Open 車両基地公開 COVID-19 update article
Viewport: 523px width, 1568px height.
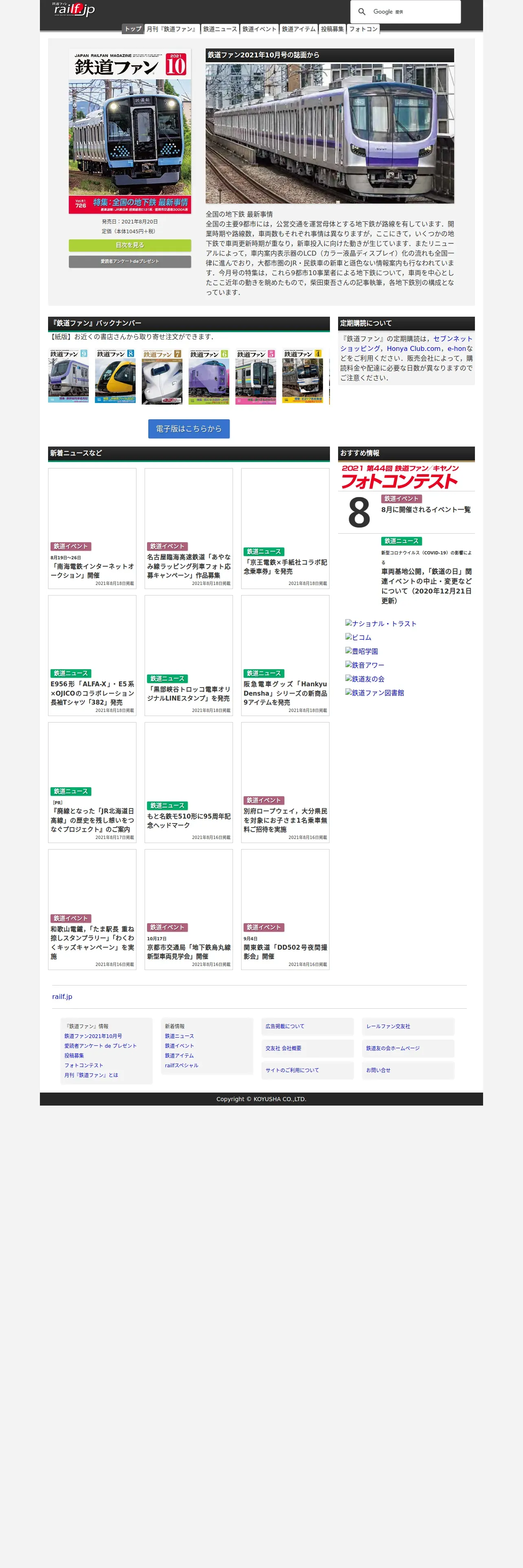(x=427, y=586)
